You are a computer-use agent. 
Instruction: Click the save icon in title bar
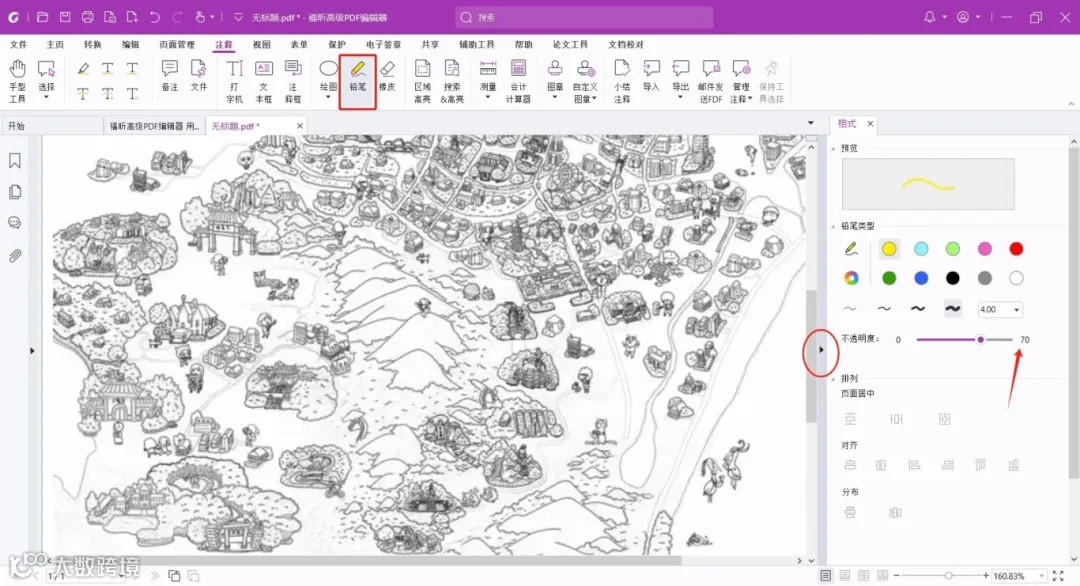pos(65,17)
